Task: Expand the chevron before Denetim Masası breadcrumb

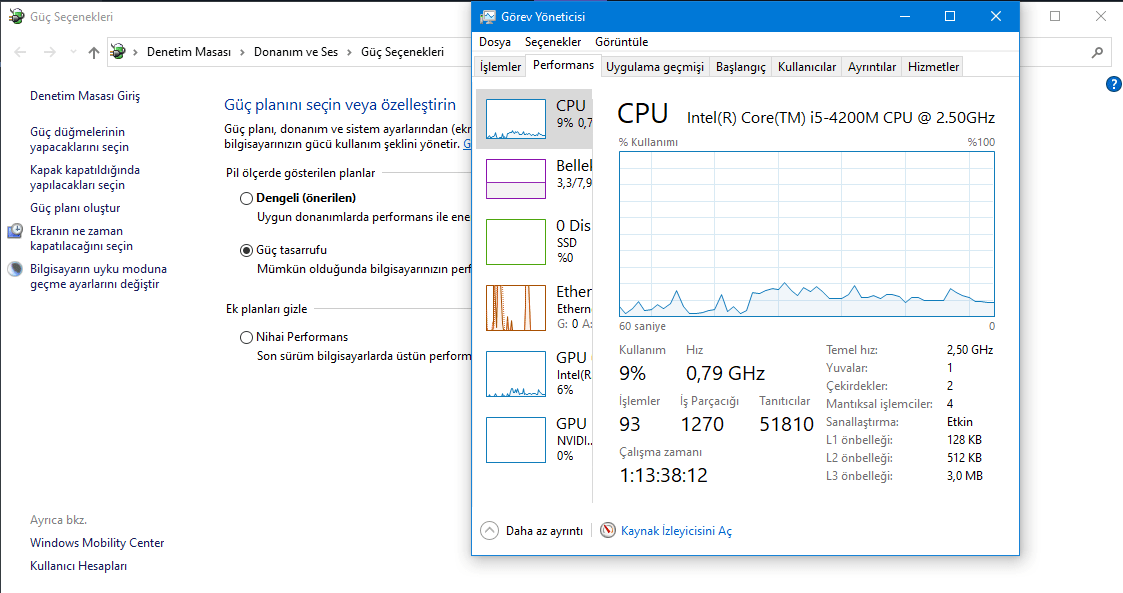Action: 136,52
